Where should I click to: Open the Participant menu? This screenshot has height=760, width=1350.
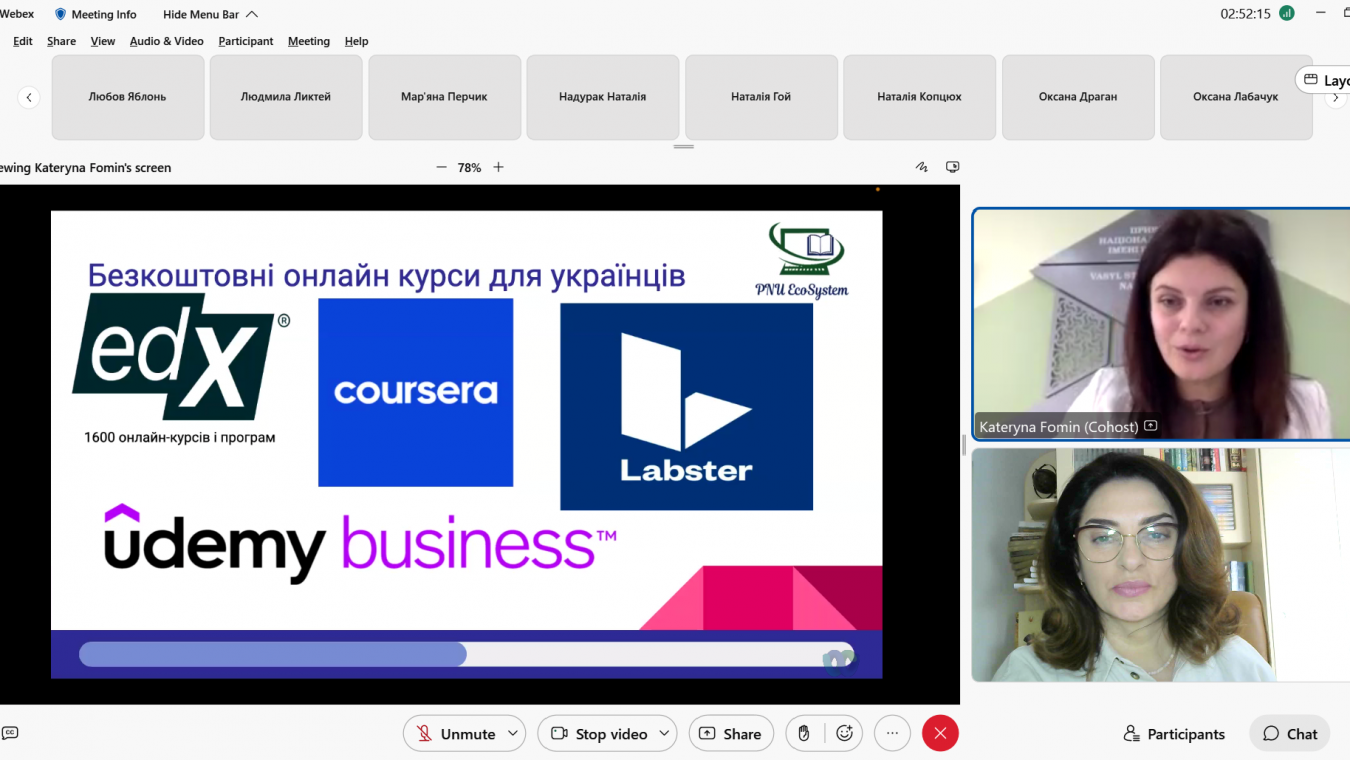(x=246, y=41)
